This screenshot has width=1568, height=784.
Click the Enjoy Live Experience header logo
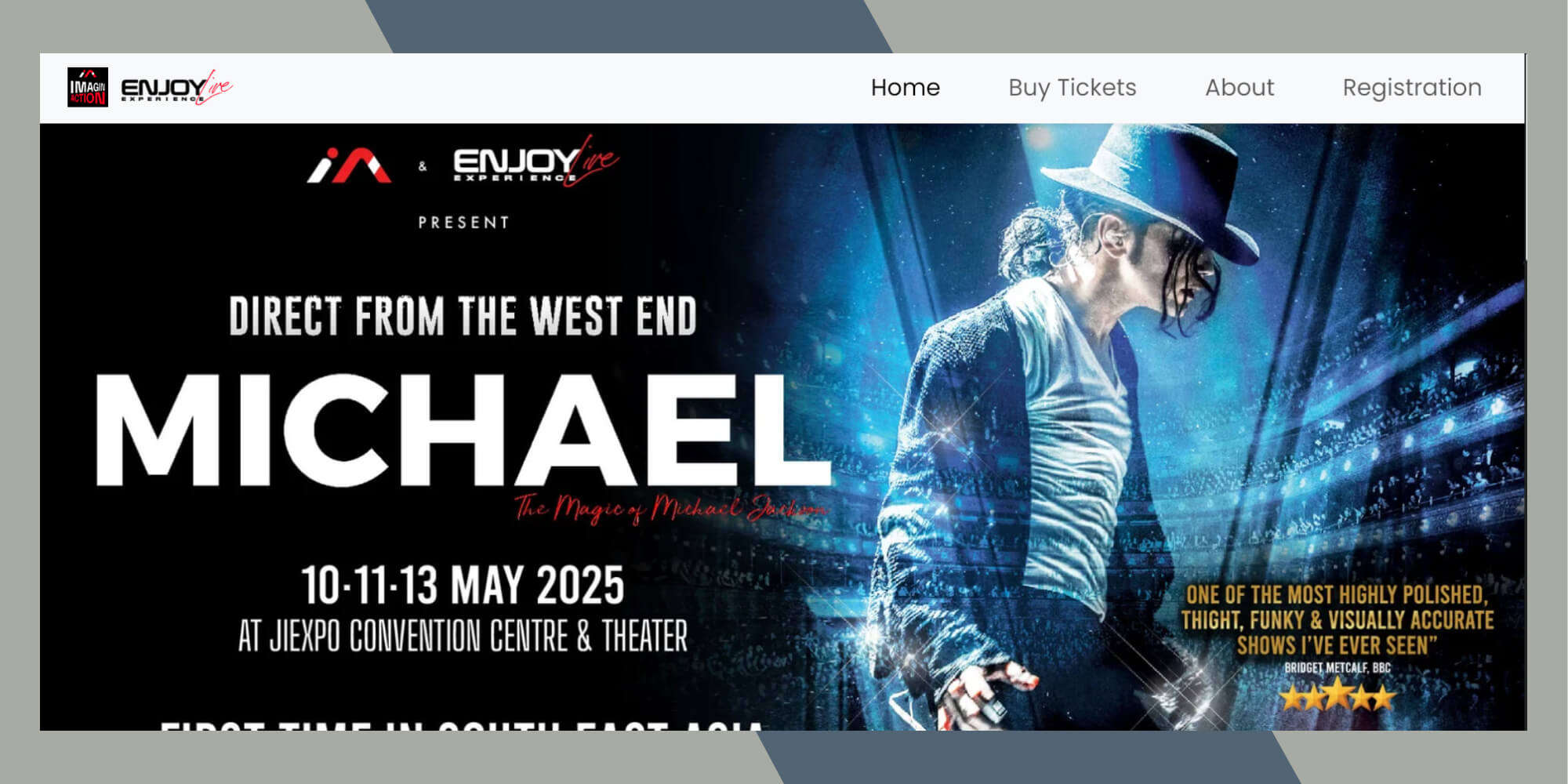tap(176, 88)
